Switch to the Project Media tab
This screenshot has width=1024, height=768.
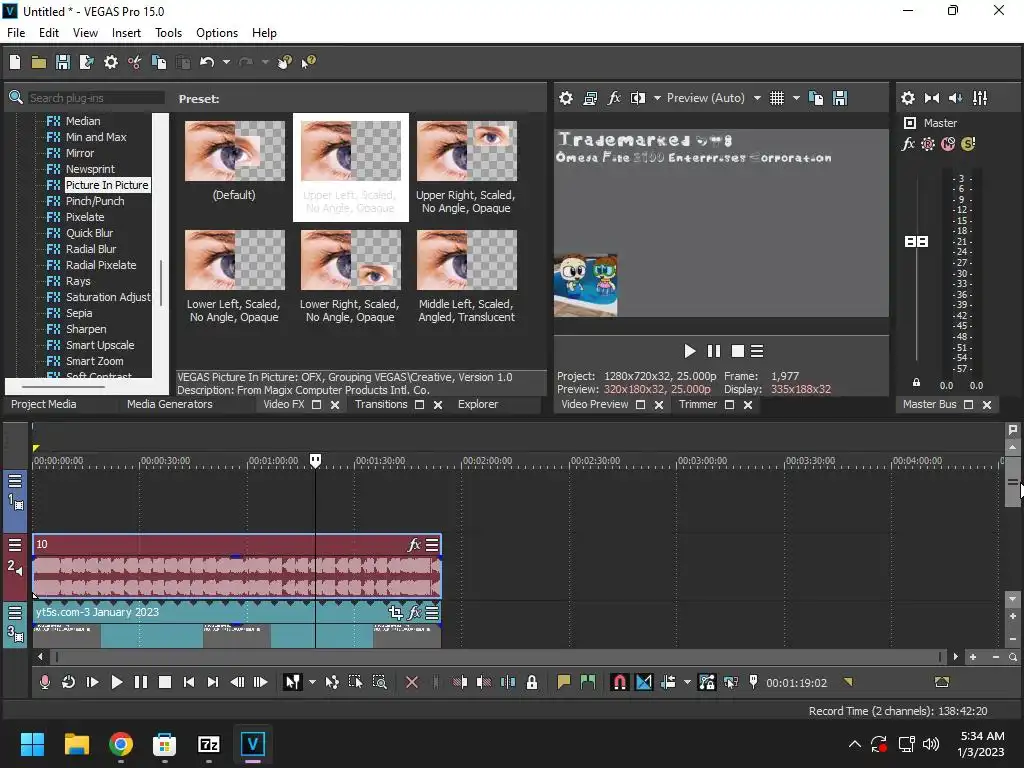(x=44, y=404)
